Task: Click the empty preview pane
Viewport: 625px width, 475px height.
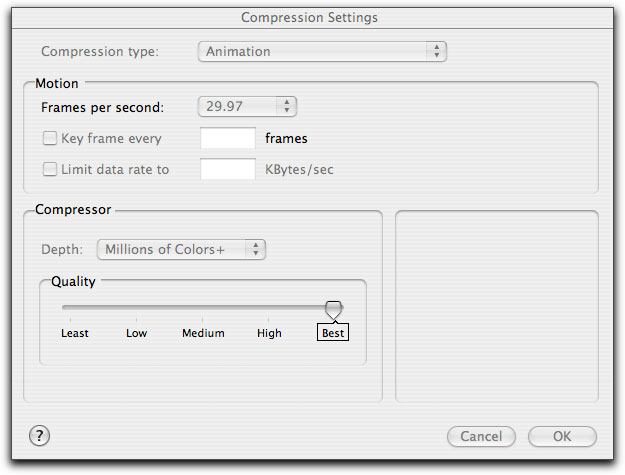Action: click(x=497, y=306)
